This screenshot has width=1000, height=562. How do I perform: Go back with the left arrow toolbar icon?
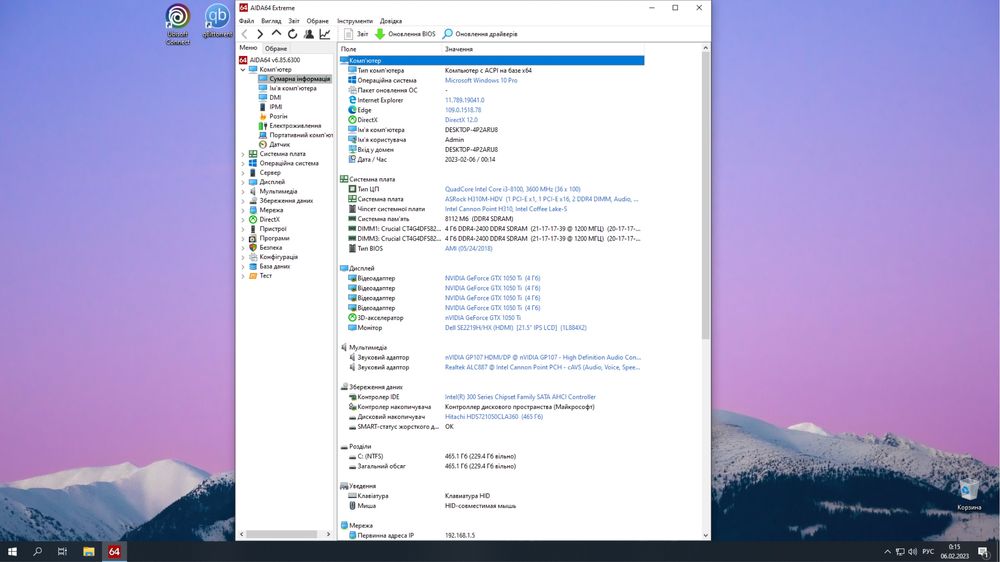(x=244, y=34)
